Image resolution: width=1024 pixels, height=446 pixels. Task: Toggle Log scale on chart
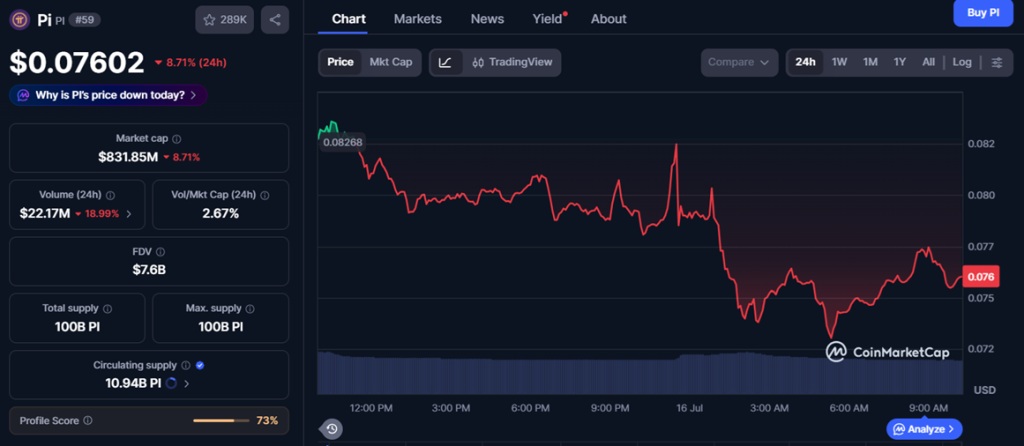pyautogui.click(x=962, y=63)
